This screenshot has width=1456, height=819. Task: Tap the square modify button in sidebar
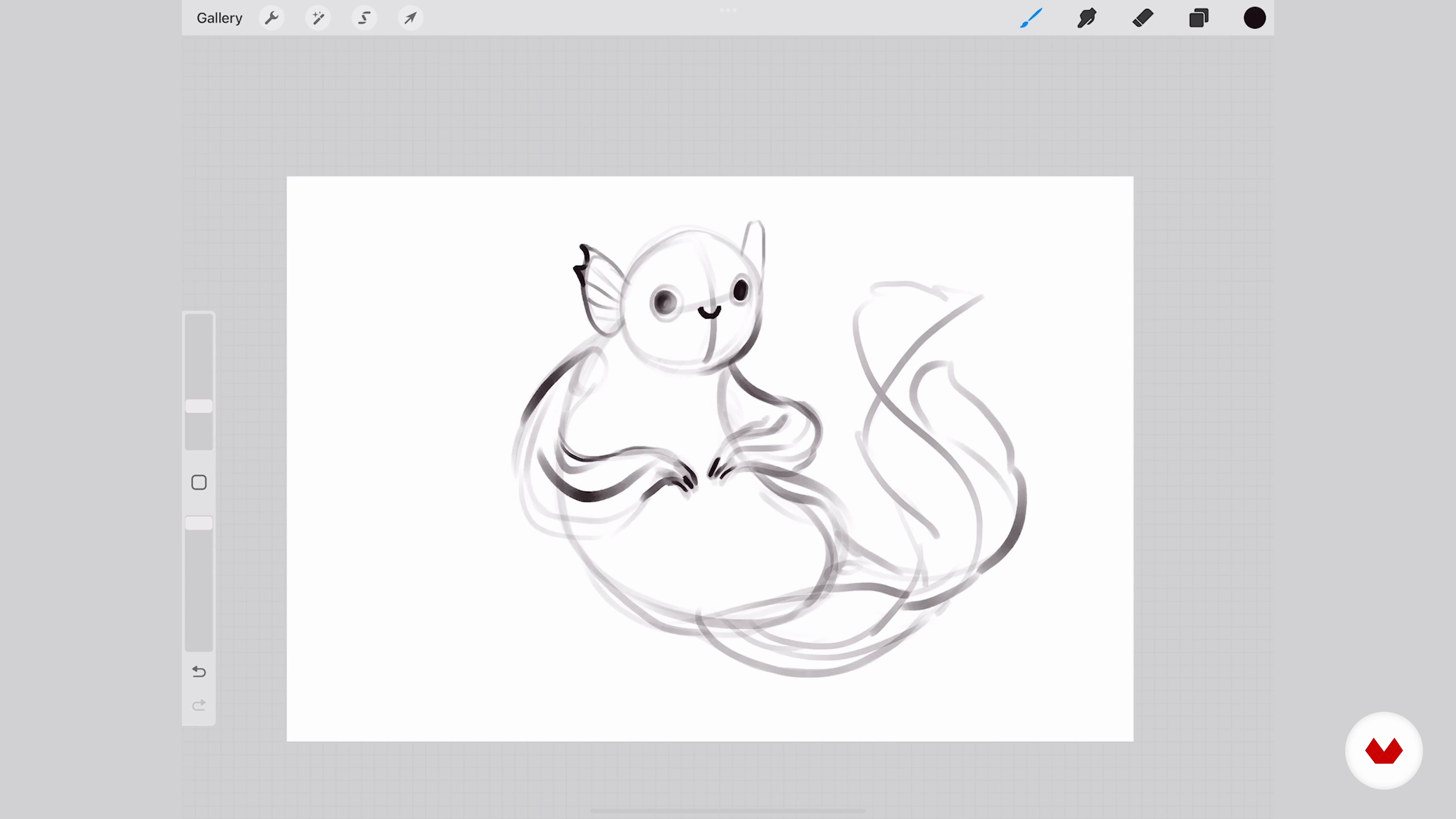click(199, 483)
